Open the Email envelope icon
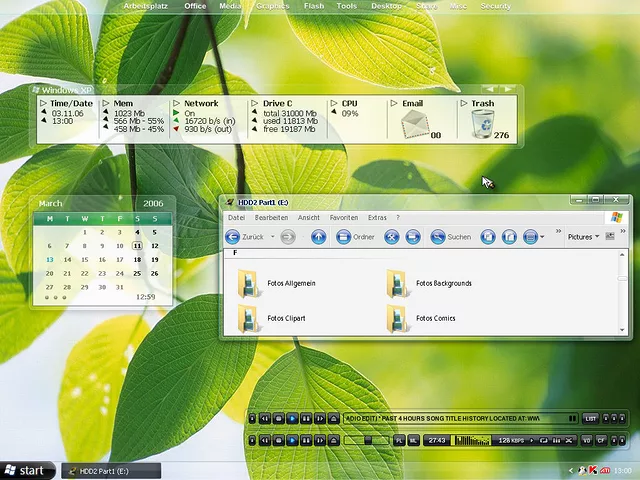The image size is (640, 480). tap(415, 124)
